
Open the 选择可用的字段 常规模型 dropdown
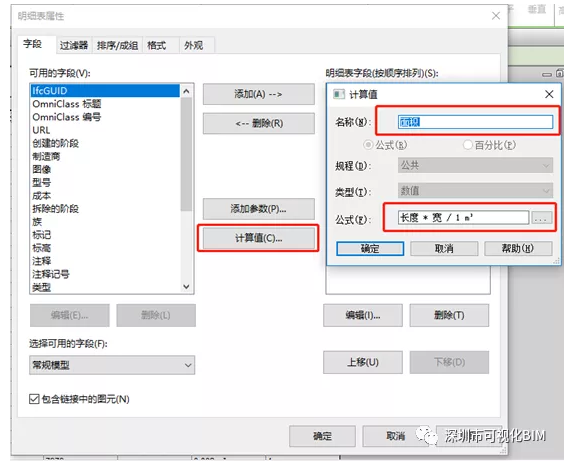pos(112,365)
